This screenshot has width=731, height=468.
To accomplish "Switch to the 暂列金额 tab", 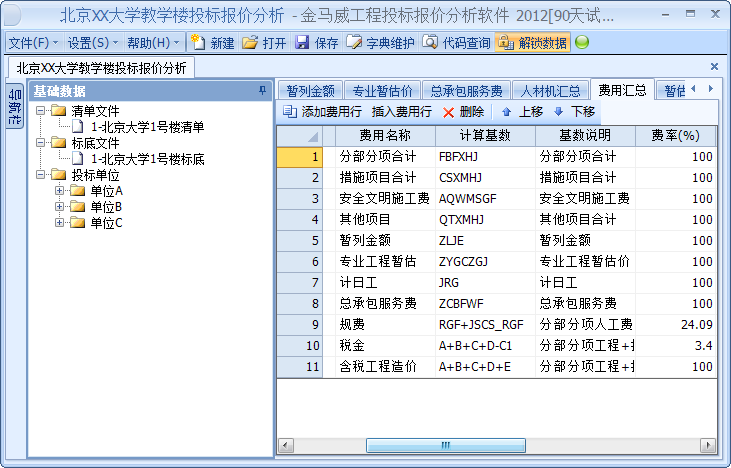I will click(310, 90).
